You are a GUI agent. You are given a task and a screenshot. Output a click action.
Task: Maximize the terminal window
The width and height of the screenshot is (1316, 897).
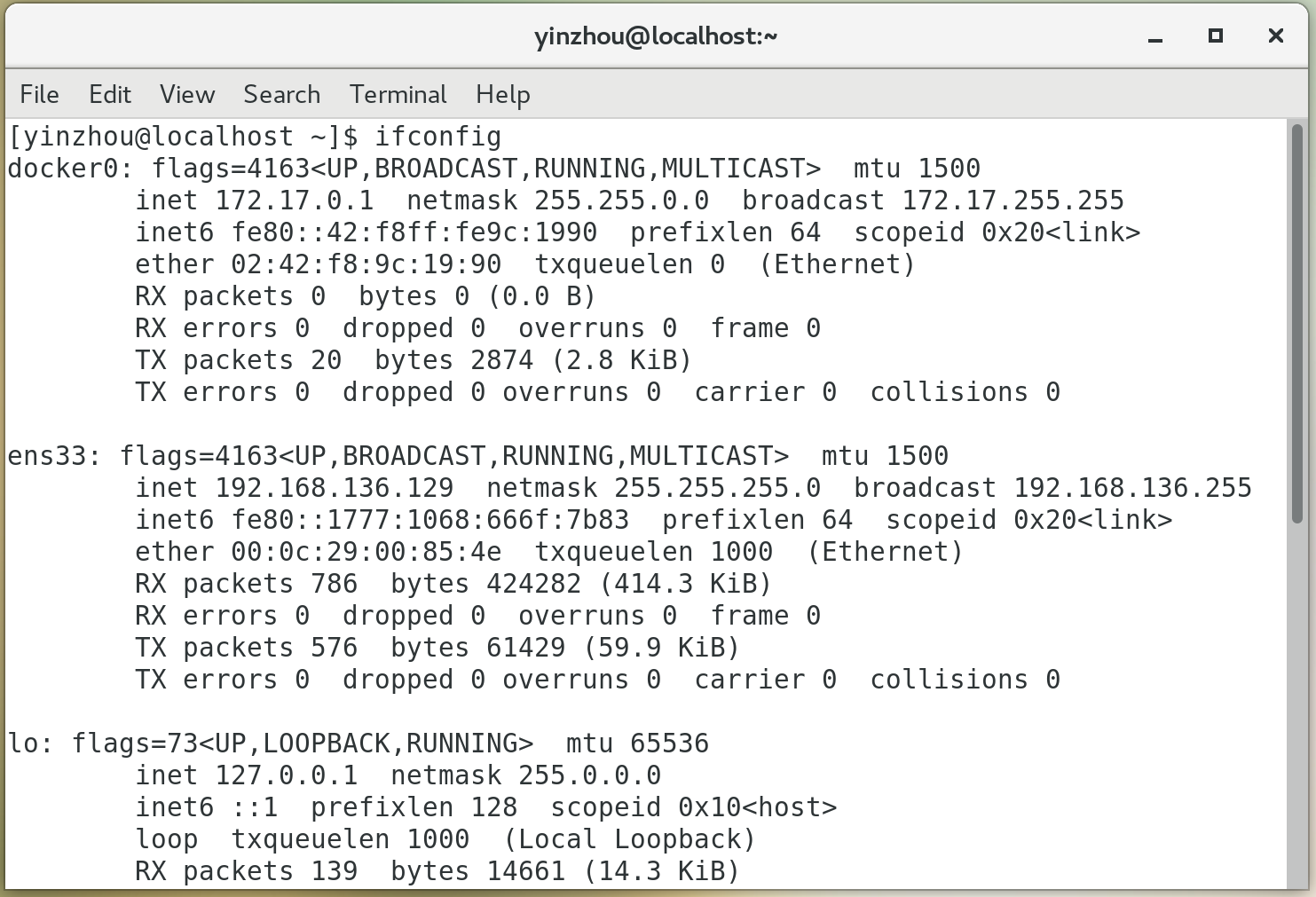pos(1215,36)
